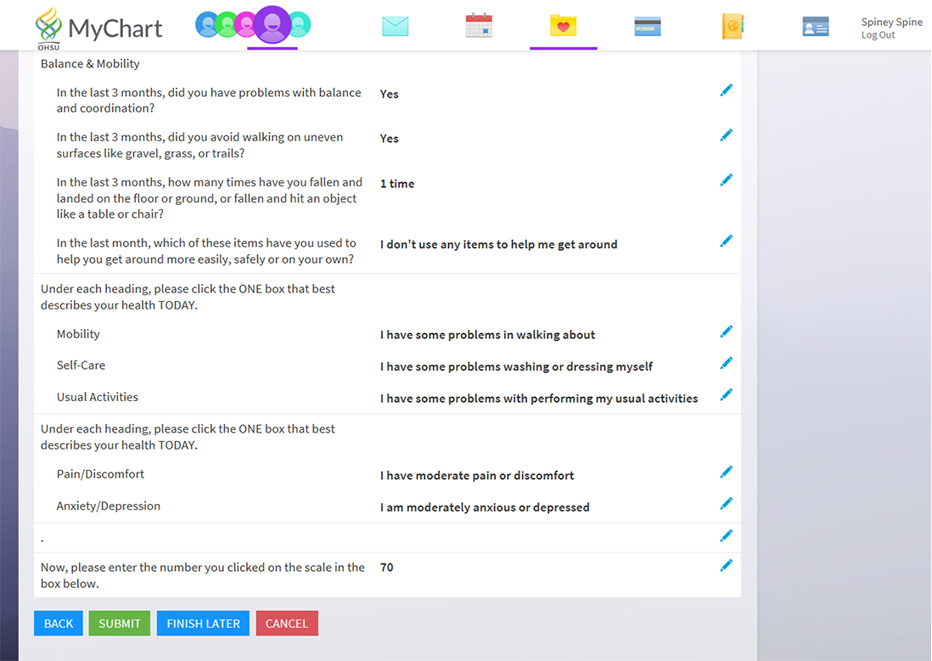Edit the Pain/Discomfort answer pencil
This screenshot has height=661, width=932.
tap(726, 472)
